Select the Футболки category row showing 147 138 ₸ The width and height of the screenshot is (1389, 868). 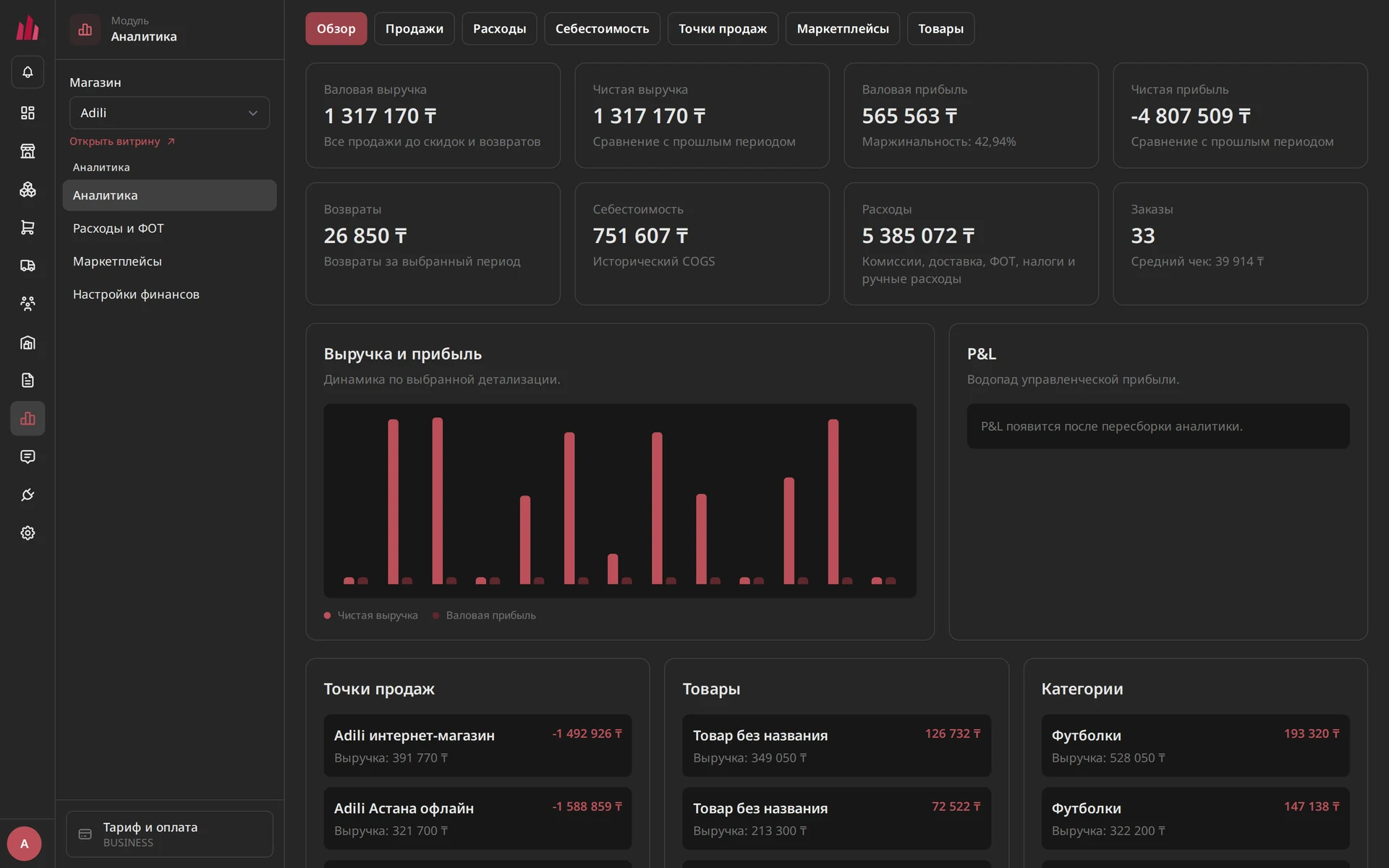coord(1195,819)
